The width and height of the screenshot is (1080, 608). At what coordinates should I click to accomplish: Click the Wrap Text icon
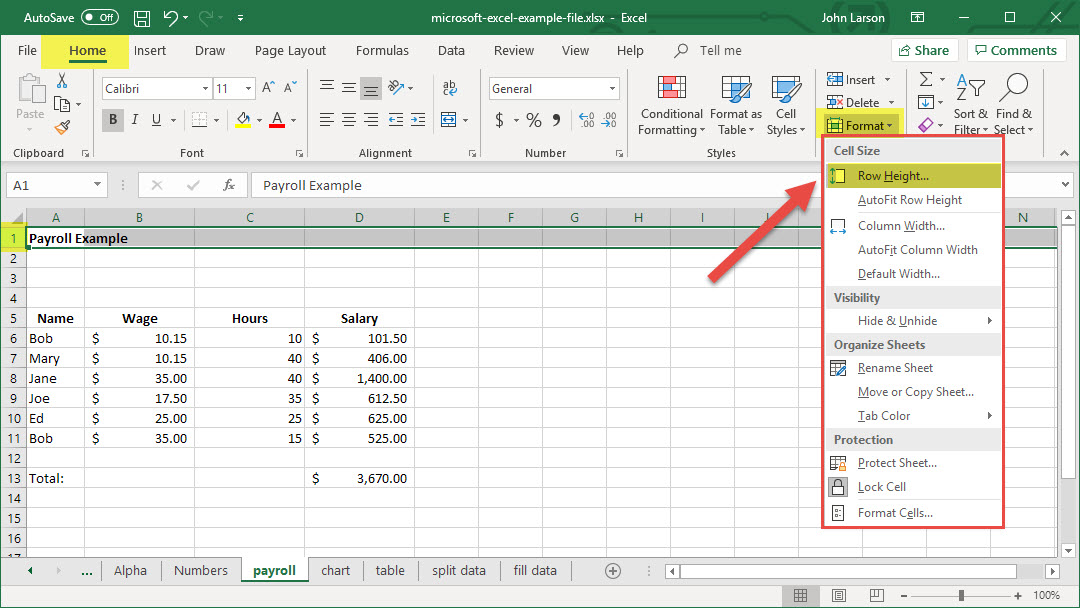coord(449,88)
